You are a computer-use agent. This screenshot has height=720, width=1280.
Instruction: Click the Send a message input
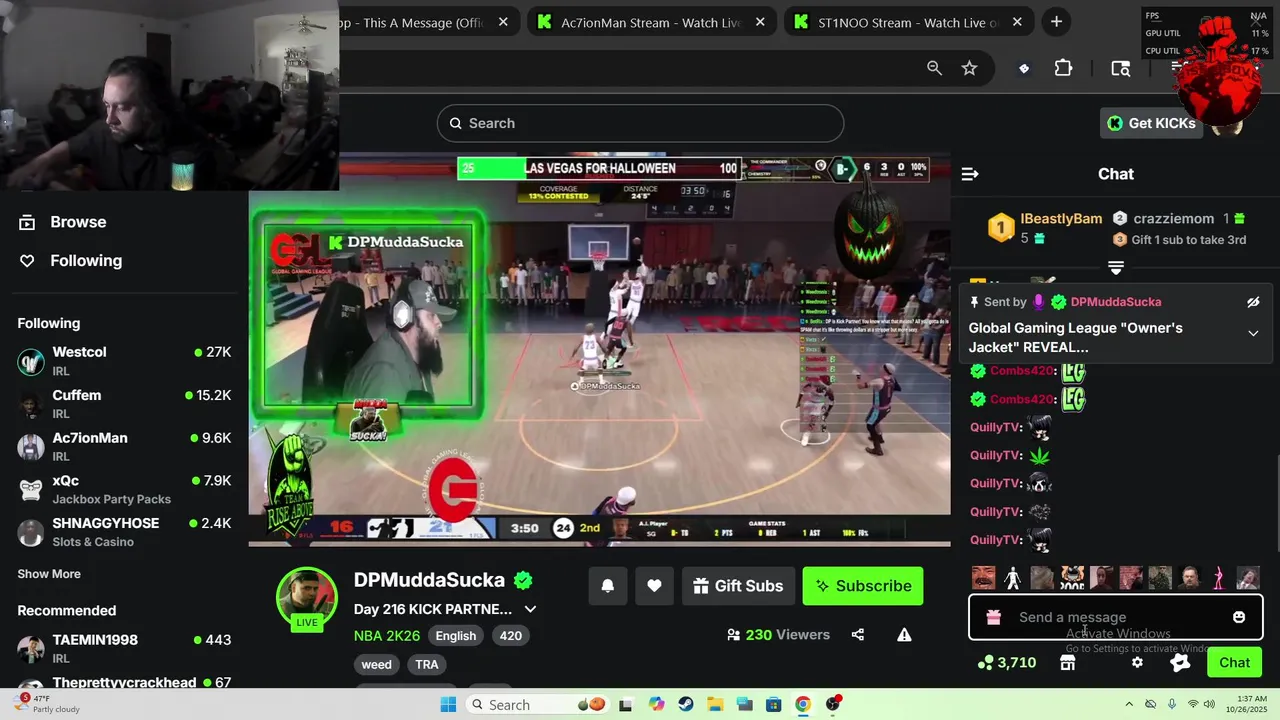click(x=1116, y=617)
